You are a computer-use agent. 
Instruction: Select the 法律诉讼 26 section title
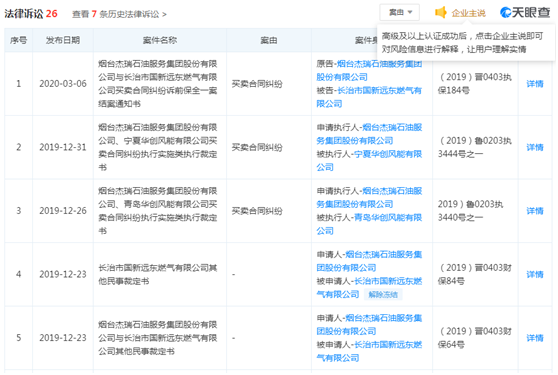point(31,14)
